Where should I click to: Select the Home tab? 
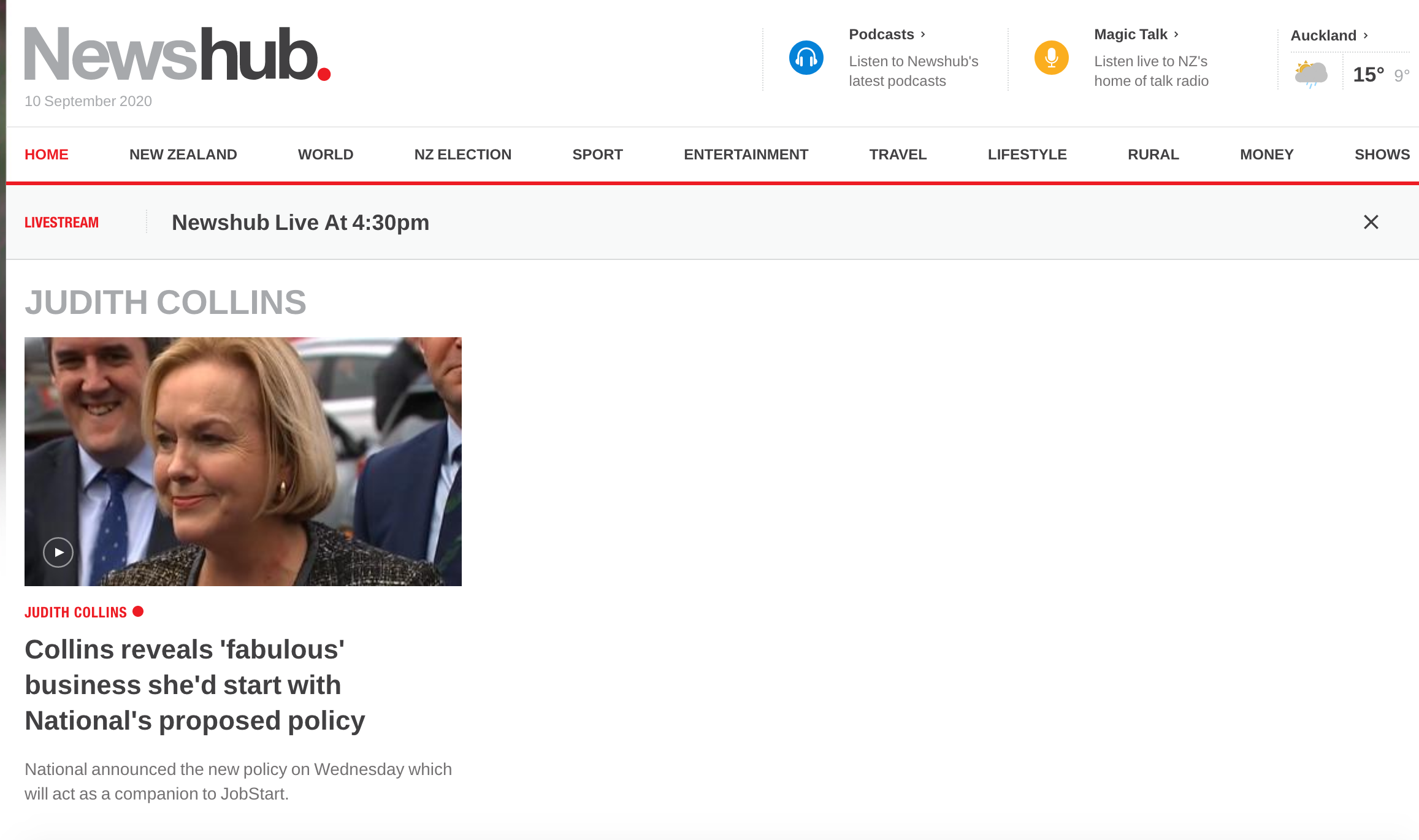(47, 155)
